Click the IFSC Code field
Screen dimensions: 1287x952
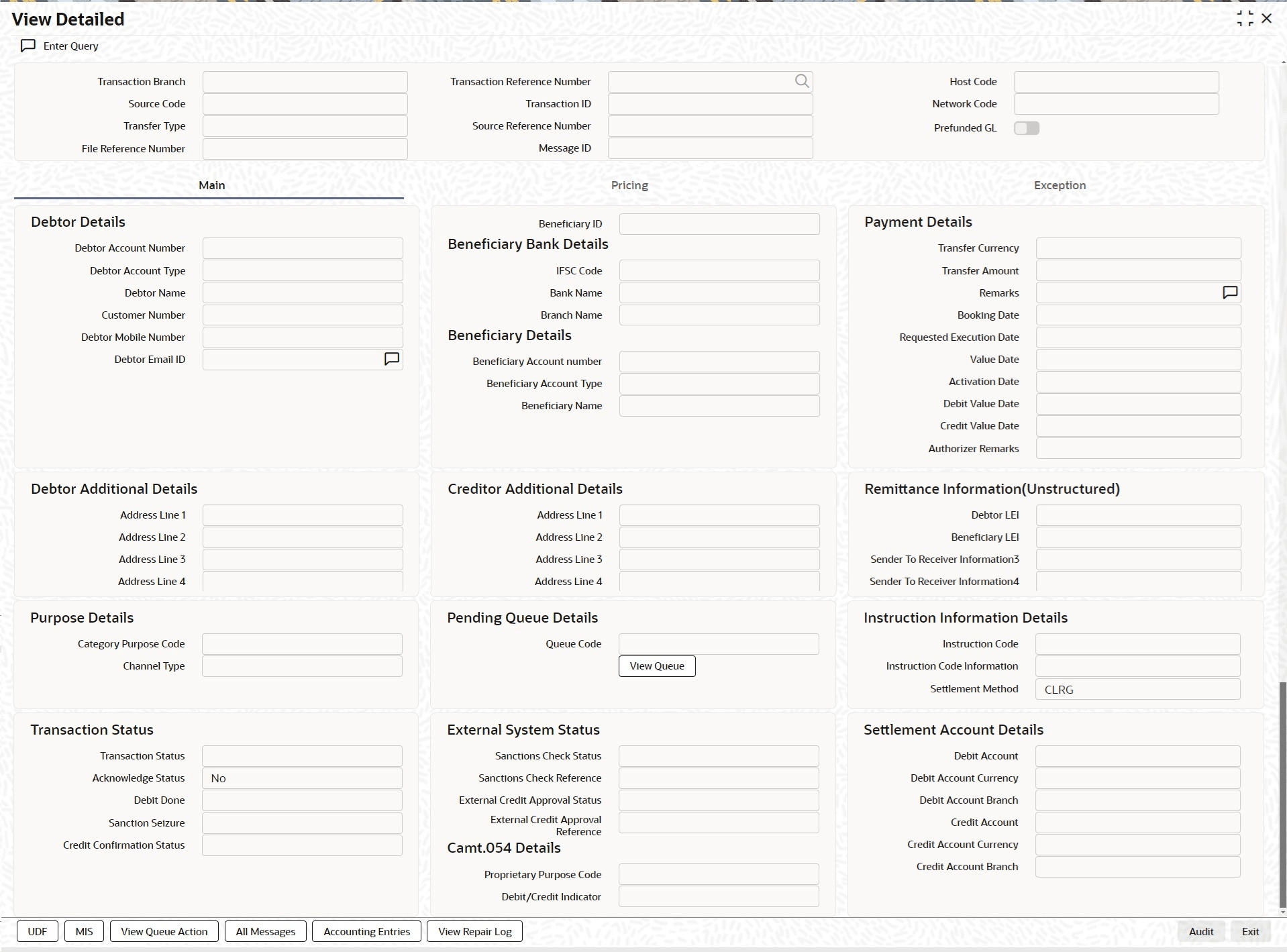tap(719, 271)
